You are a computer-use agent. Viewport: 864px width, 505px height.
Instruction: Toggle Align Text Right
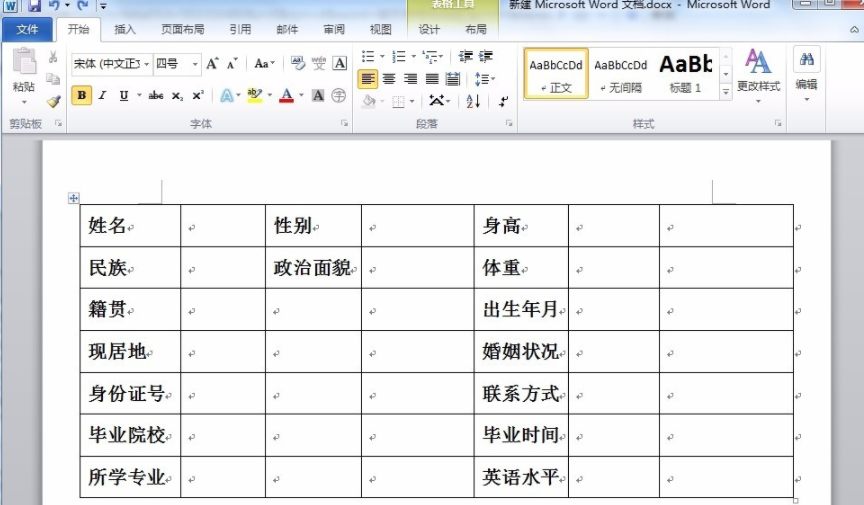[411, 79]
